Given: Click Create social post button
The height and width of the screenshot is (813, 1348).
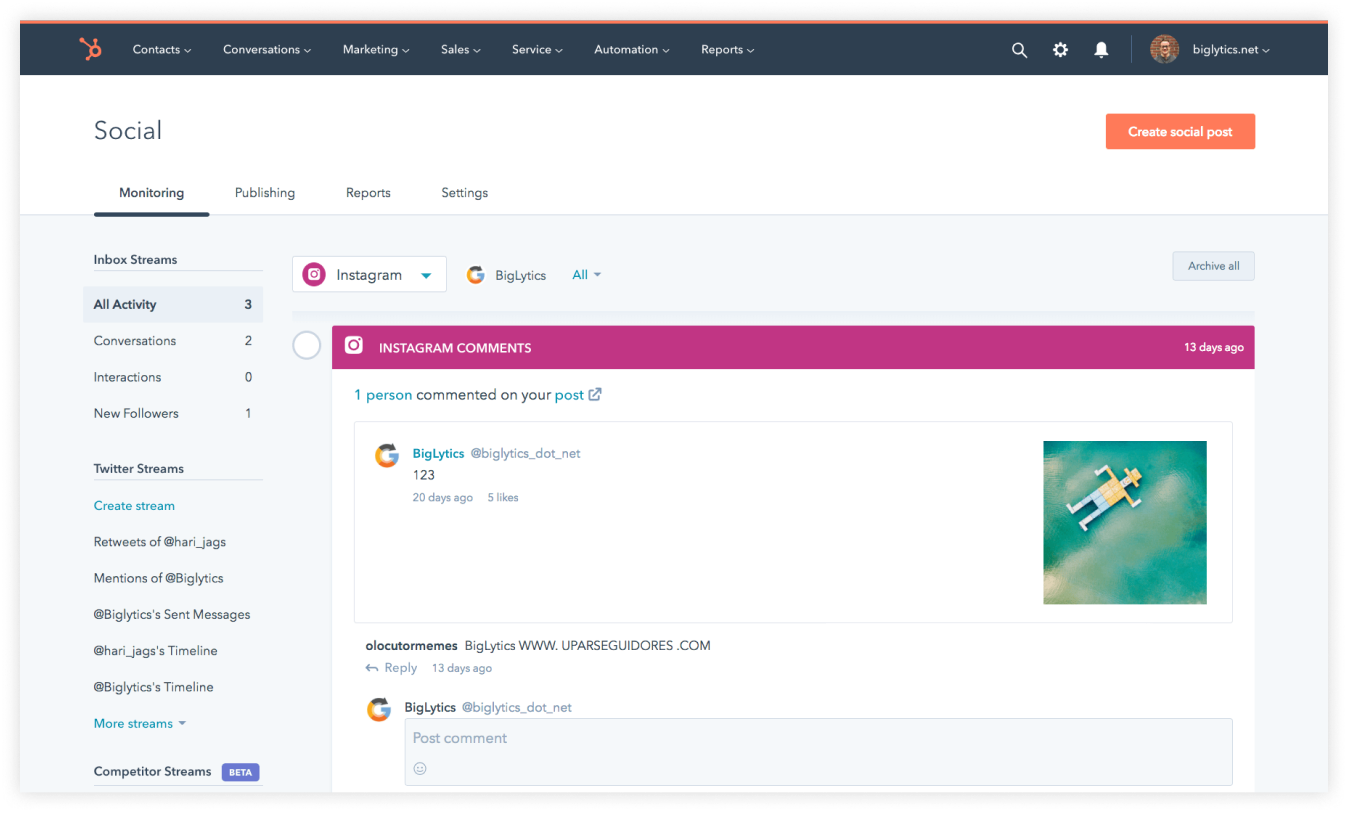Looking at the screenshot, I should click(1179, 131).
